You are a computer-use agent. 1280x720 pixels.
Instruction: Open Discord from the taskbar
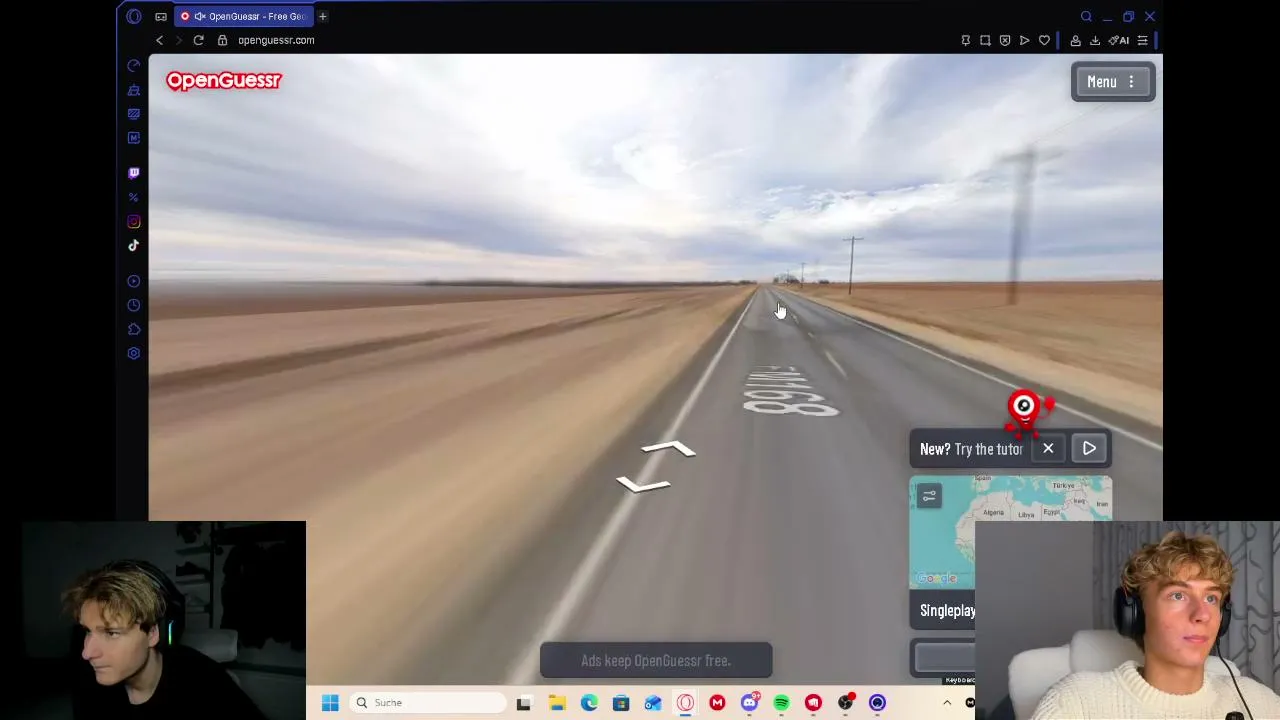[x=749, y=703]
